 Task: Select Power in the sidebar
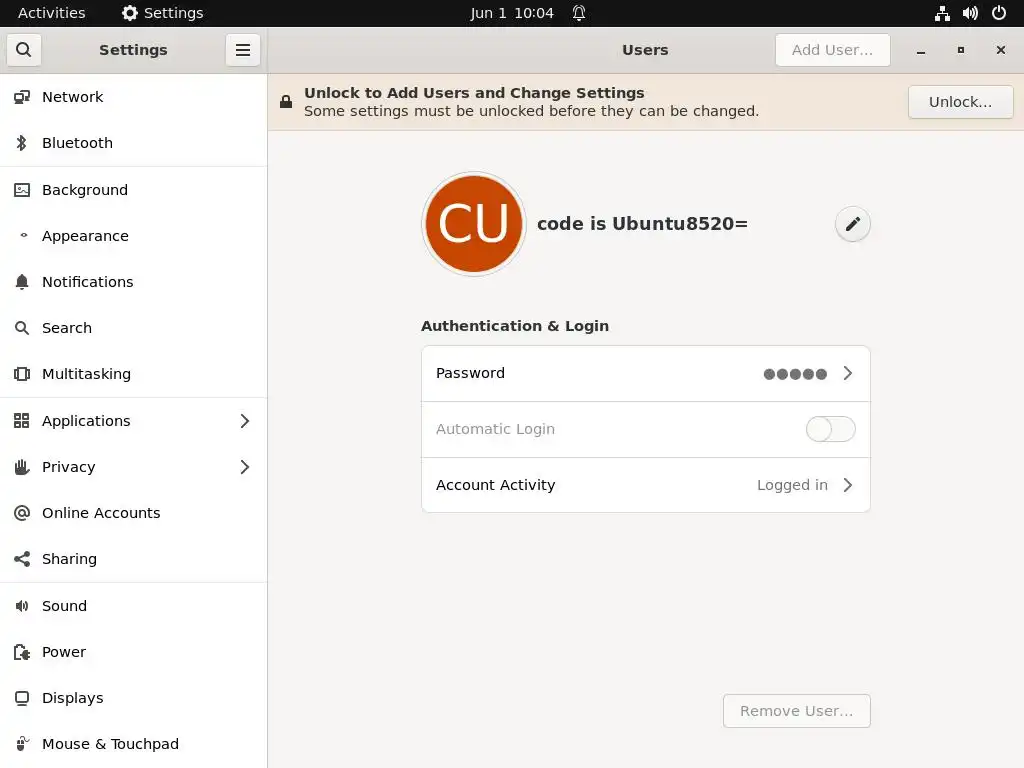click(133, 652)
